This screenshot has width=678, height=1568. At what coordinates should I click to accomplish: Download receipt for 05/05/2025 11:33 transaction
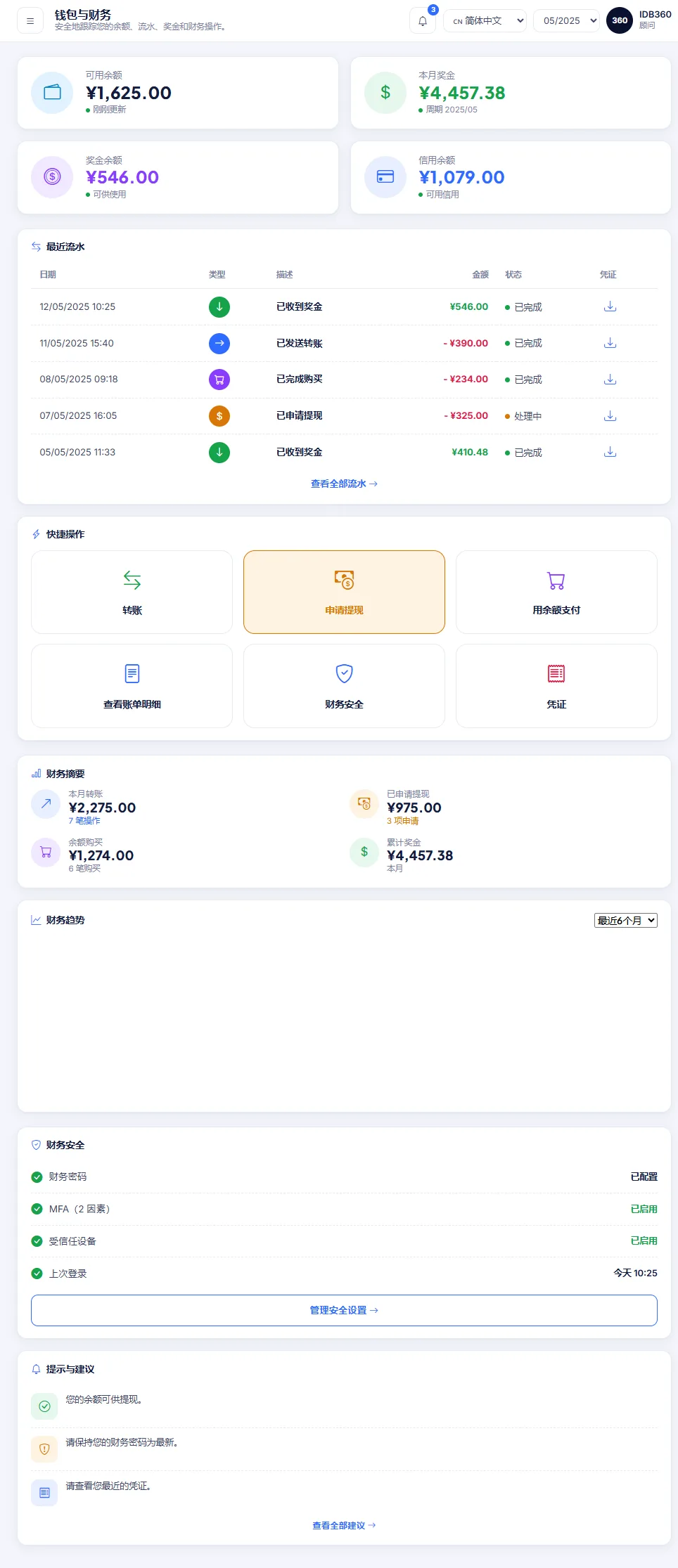(x=610, y=452)
